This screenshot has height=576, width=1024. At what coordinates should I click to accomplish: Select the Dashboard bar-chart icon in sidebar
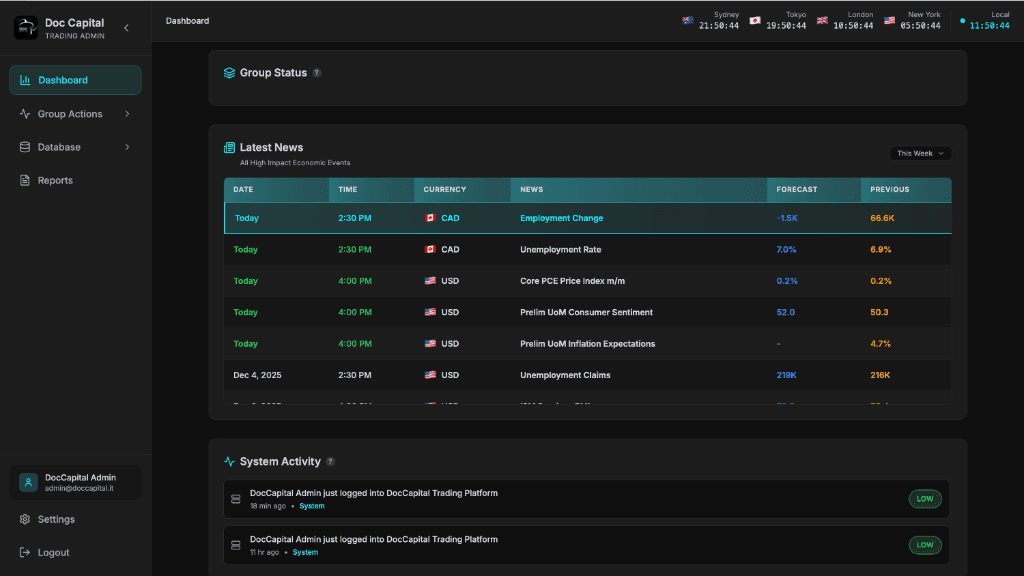click(x=23, y=80)
